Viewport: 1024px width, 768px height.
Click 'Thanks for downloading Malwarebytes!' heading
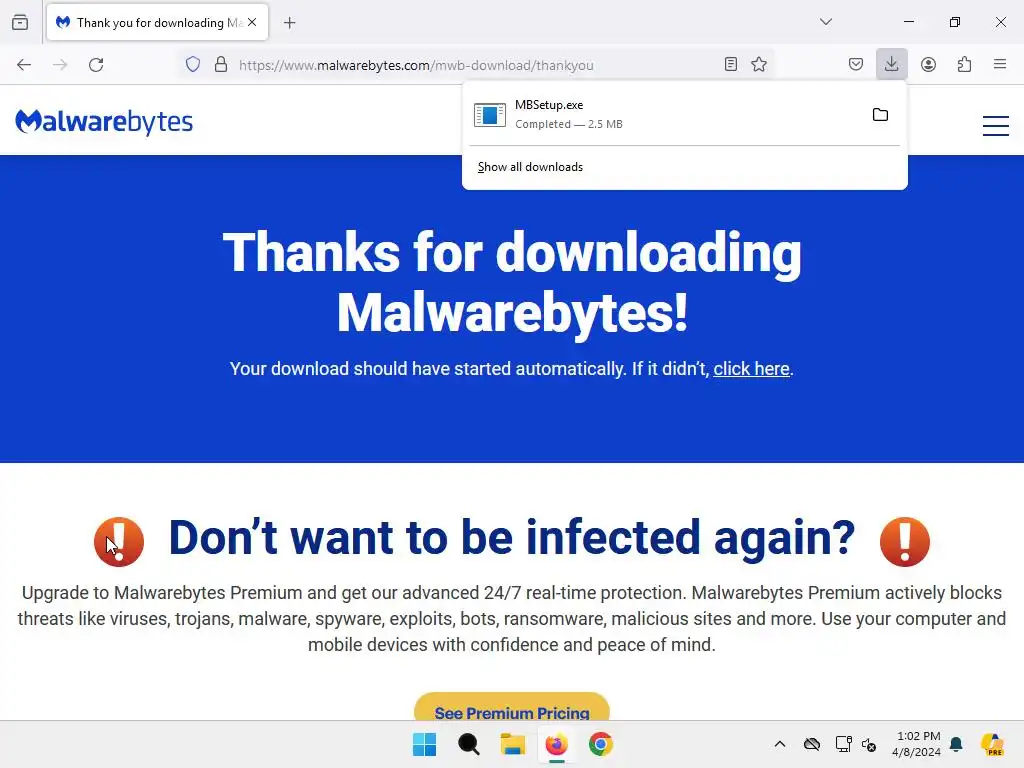(x=512, y=282)
